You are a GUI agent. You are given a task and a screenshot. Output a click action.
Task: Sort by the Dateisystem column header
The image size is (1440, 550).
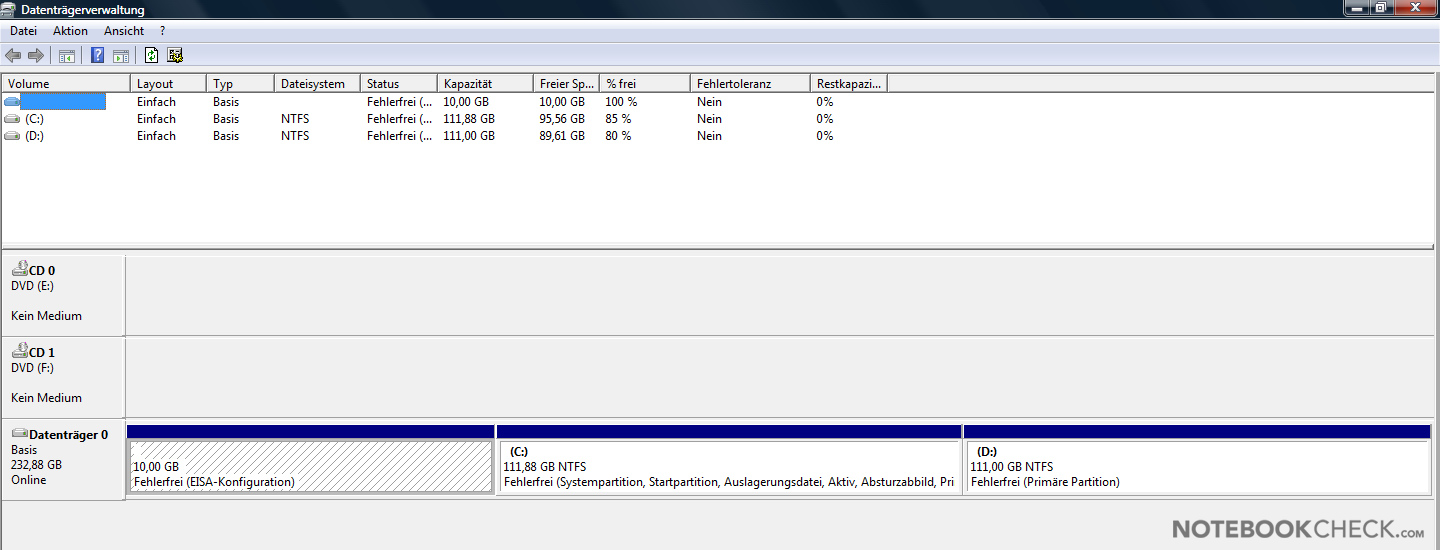tap(317, 84)
